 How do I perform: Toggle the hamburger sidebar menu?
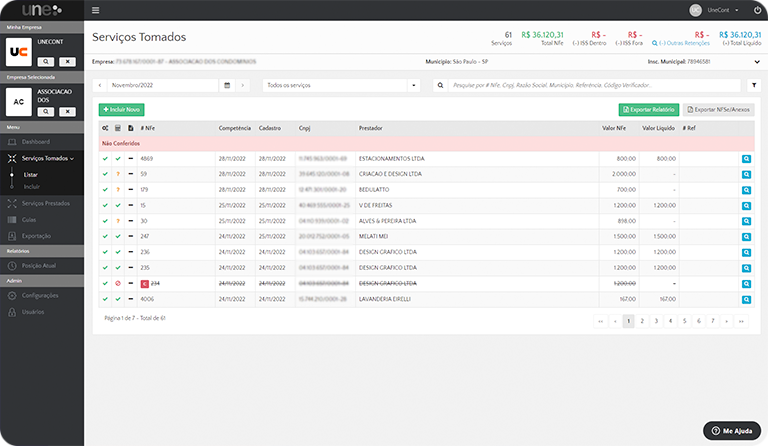click(96, 10)
